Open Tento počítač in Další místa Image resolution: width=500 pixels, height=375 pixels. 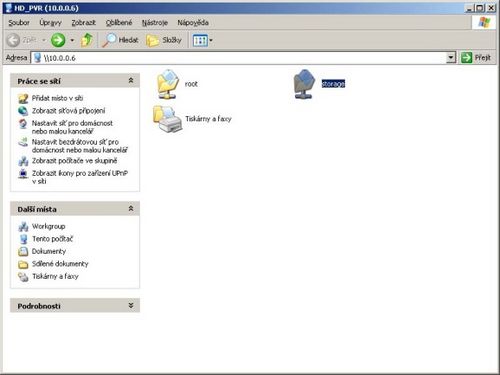coord(52,239)
